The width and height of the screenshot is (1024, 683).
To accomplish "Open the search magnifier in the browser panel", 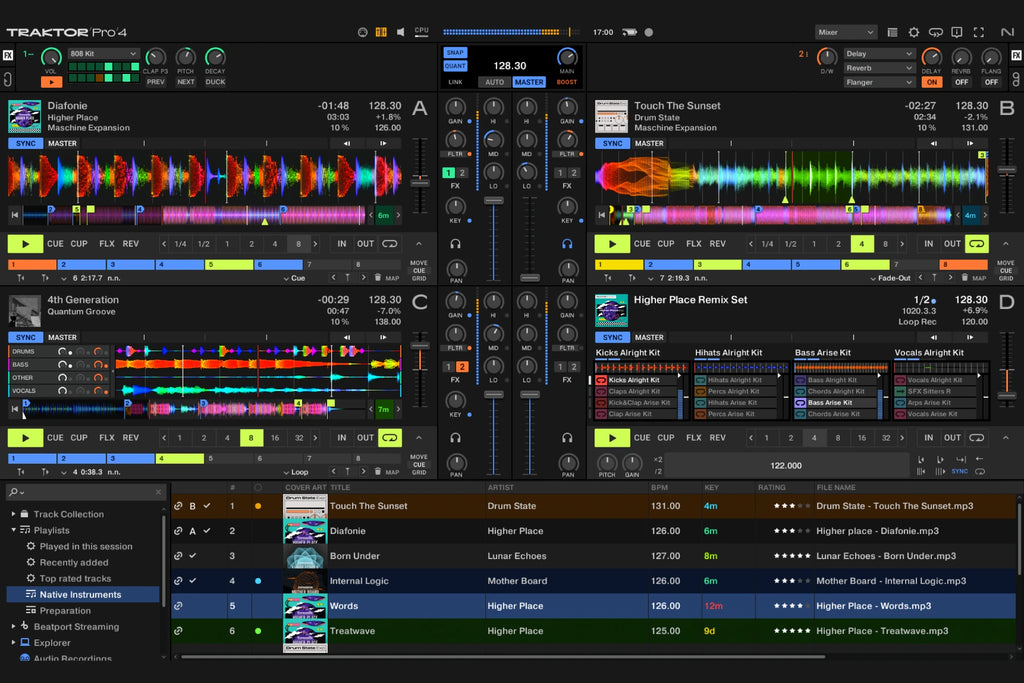I will (12, 493).
